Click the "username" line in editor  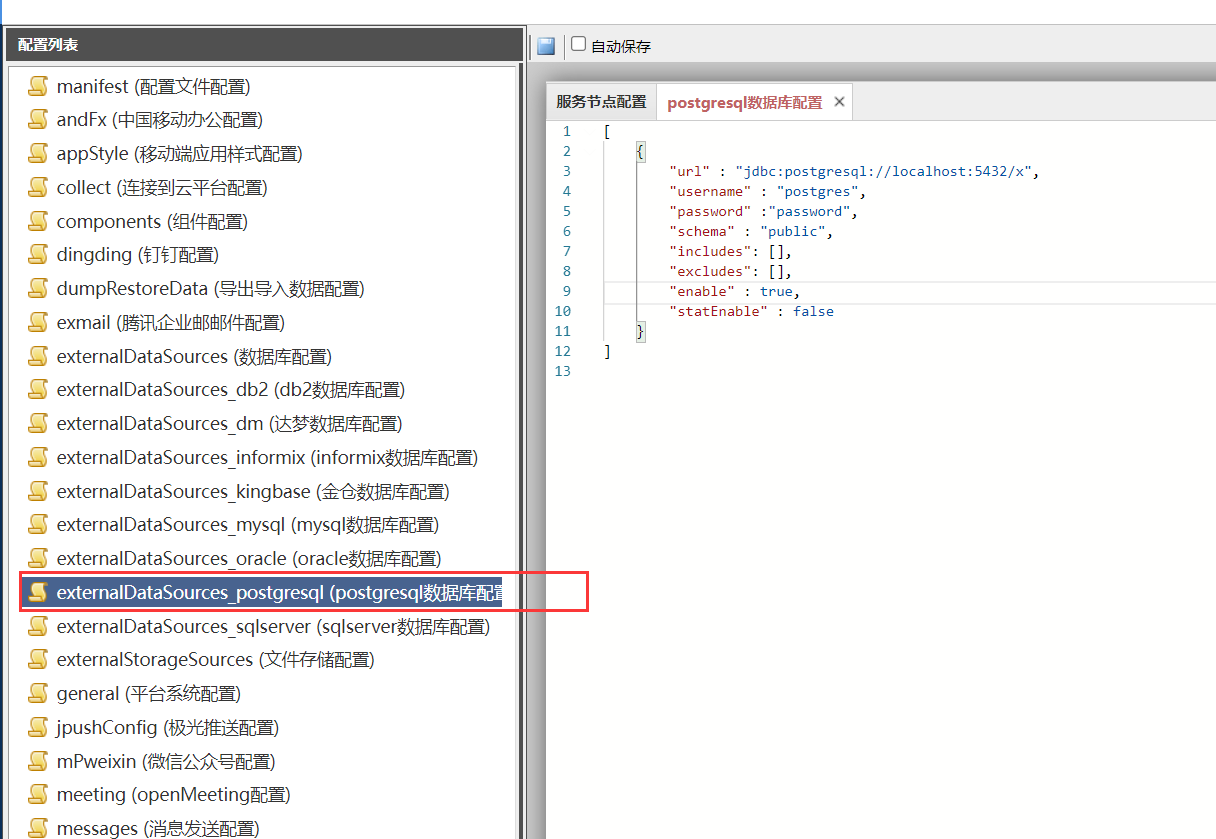[767, 191]
